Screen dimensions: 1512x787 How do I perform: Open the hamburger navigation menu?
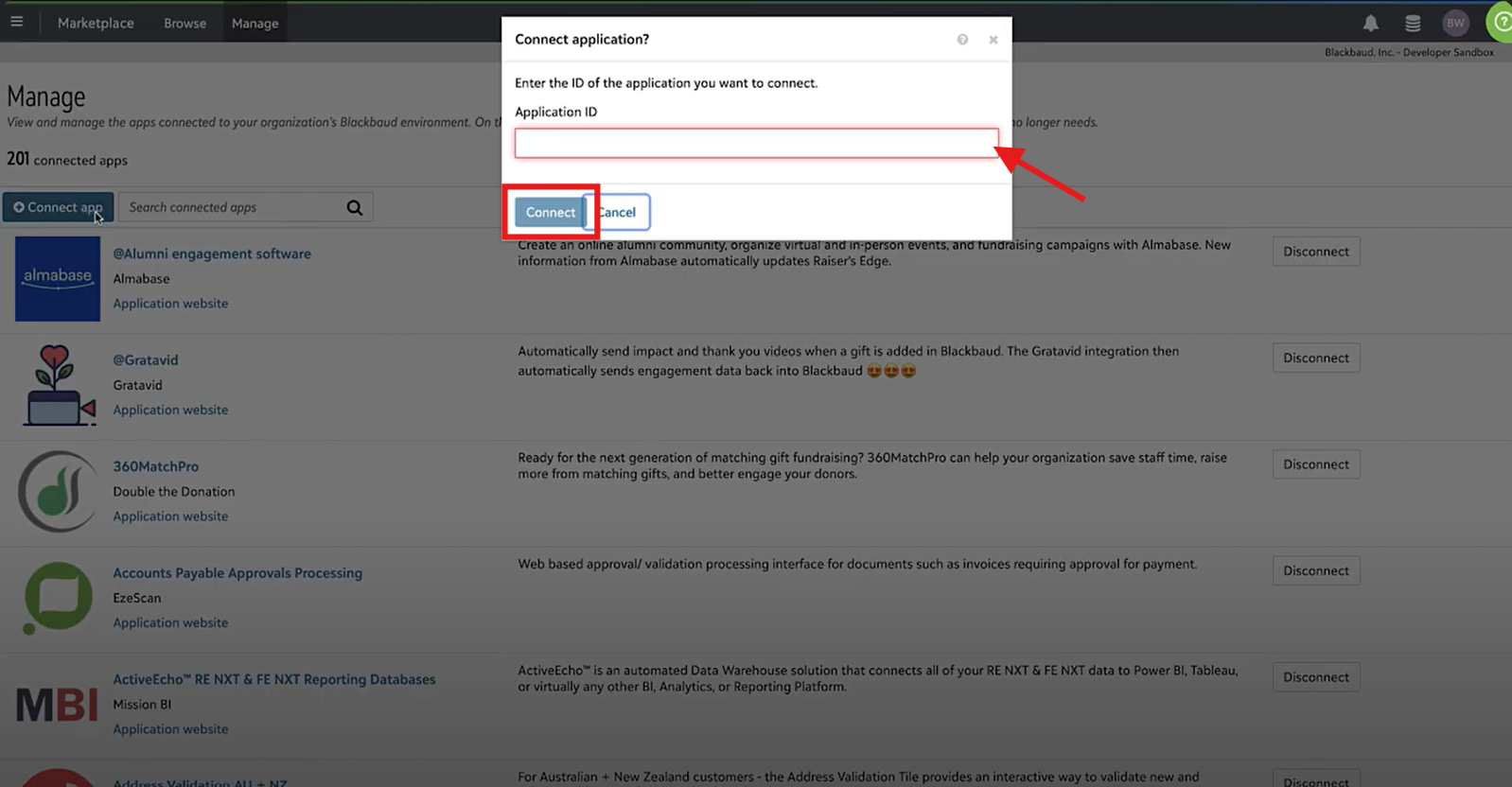coord(17,22)
